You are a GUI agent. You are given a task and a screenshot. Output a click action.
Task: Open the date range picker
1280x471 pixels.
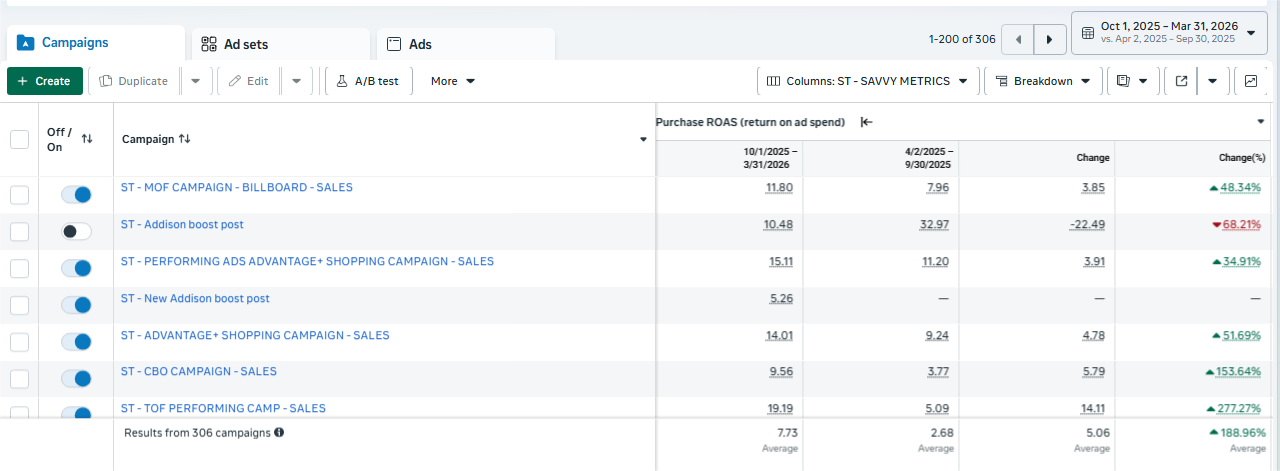coord(1169,33)
